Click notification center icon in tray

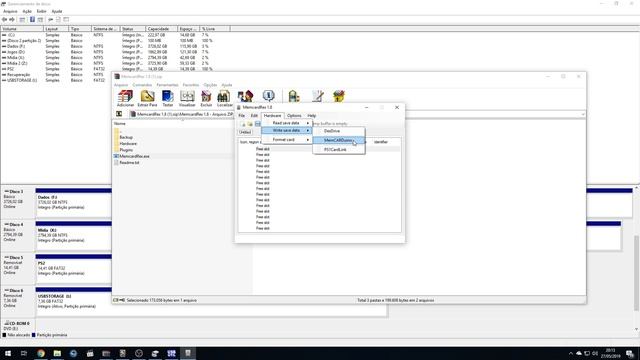(630, 353)
